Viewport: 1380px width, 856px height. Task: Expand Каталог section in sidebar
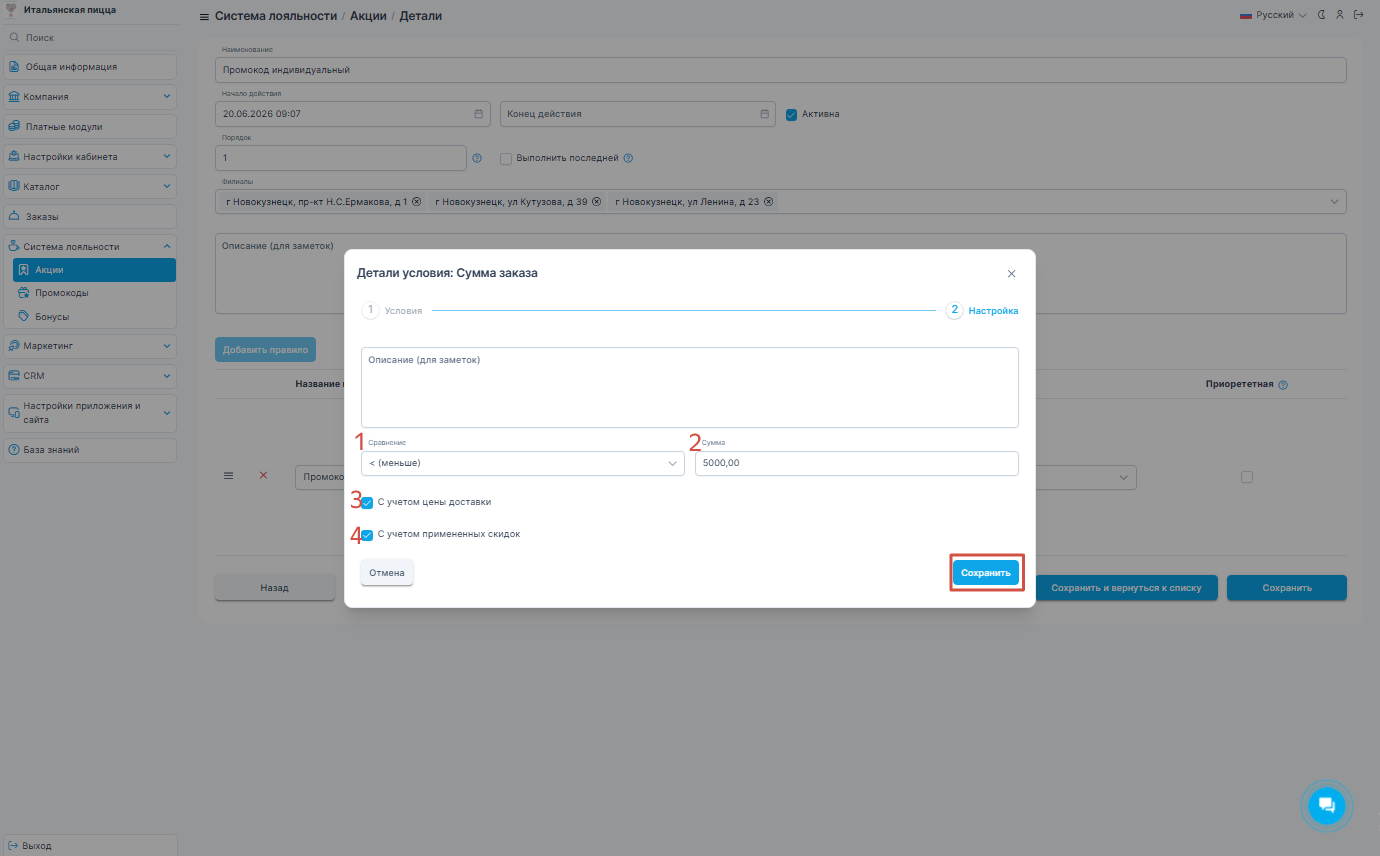(x=90, y=186)
